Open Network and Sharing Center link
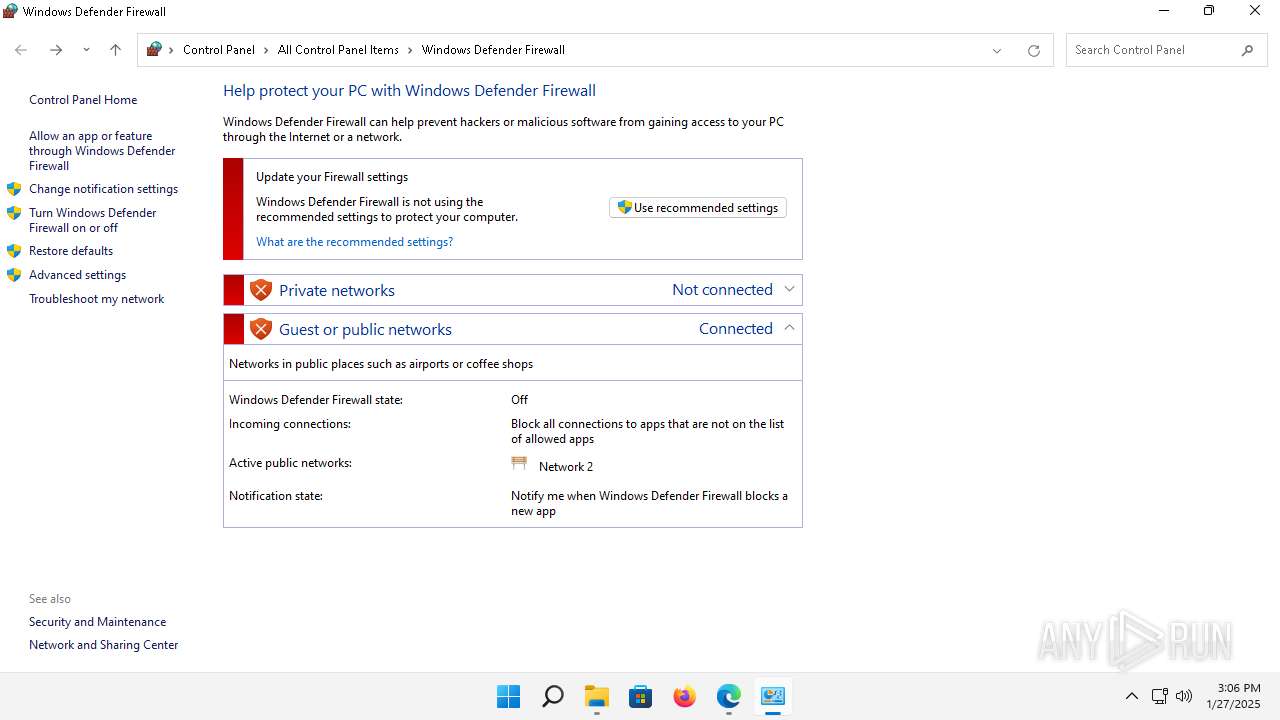This screenshot has width=1280, height=720. (103, 645)
